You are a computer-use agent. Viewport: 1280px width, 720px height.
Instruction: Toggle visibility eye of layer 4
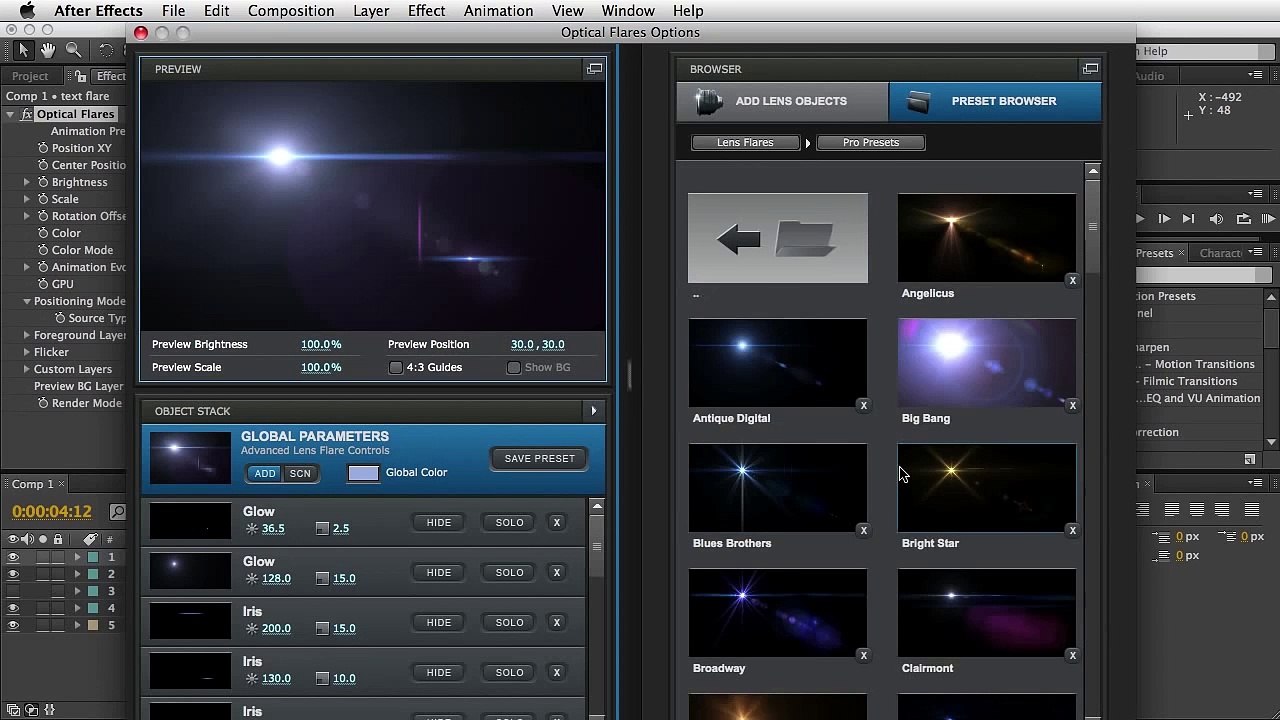[x=13, y=608]
